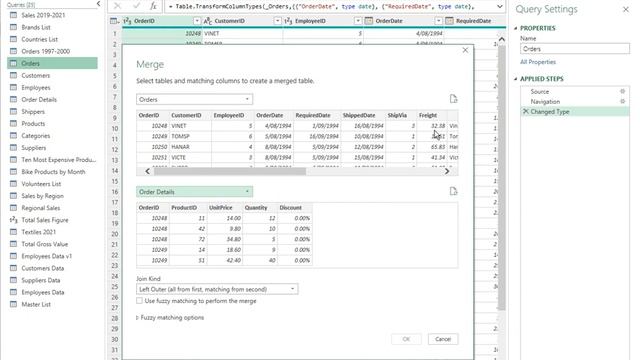Click the Orders preview horizontal scrollbar thumb
640x360 pixels.
coord(230,171)
